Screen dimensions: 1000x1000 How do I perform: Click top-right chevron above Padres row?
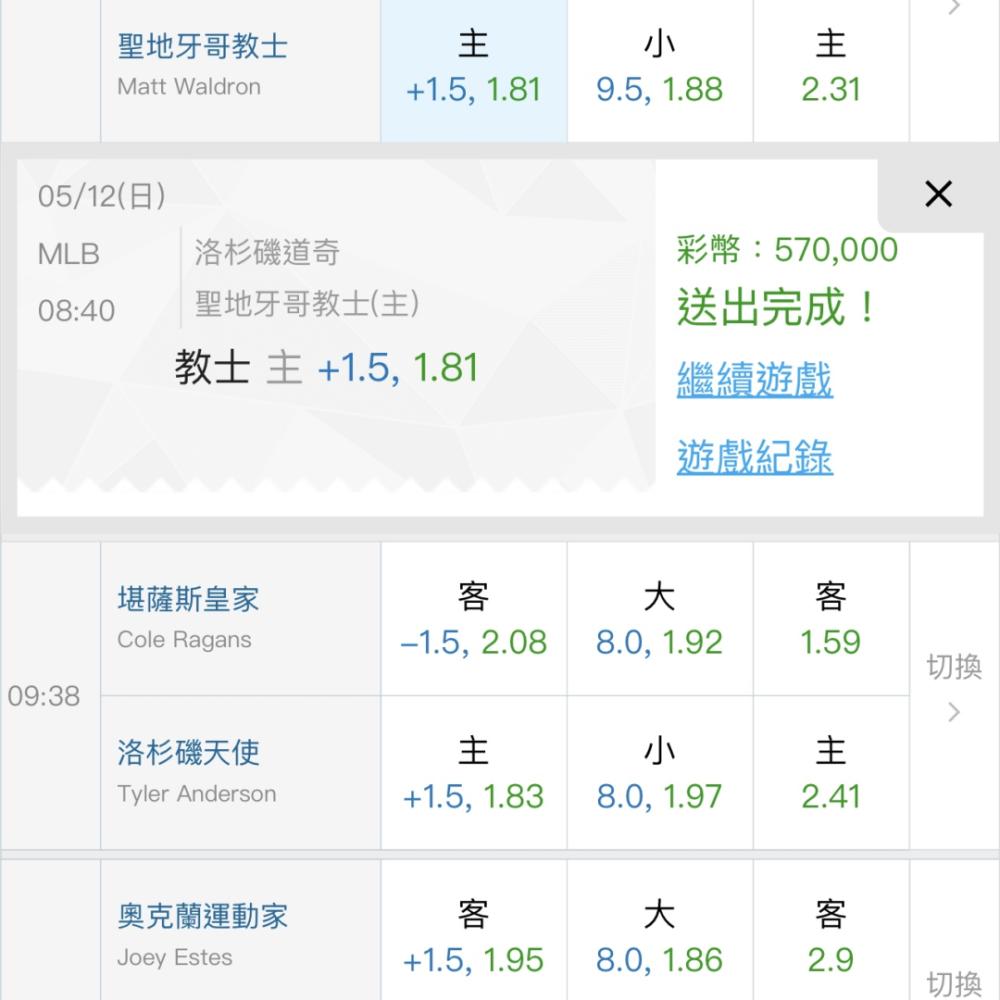click(954, 8)
